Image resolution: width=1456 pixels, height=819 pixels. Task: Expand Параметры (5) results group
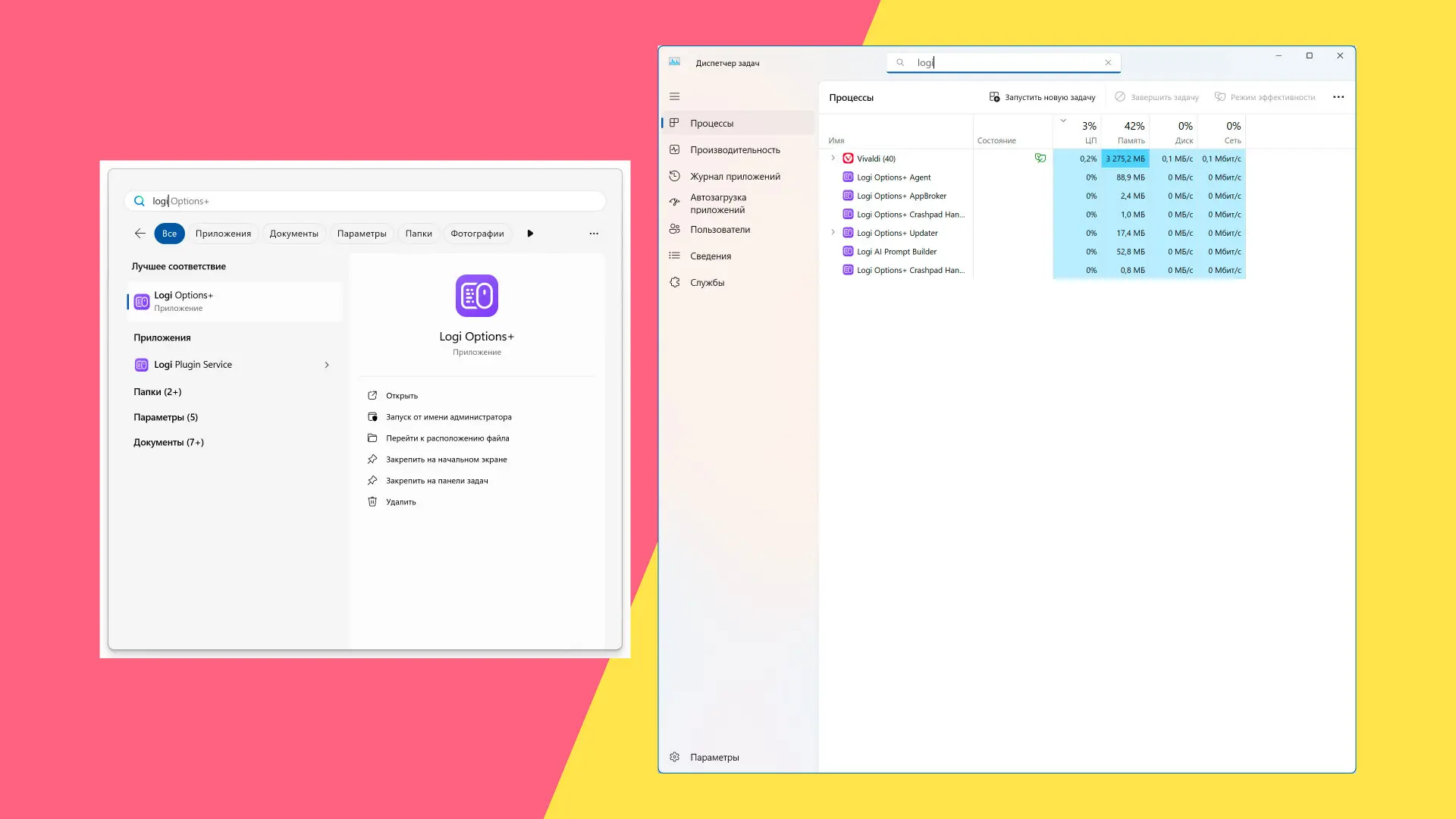pyautogui.click(x=165, y=417)
